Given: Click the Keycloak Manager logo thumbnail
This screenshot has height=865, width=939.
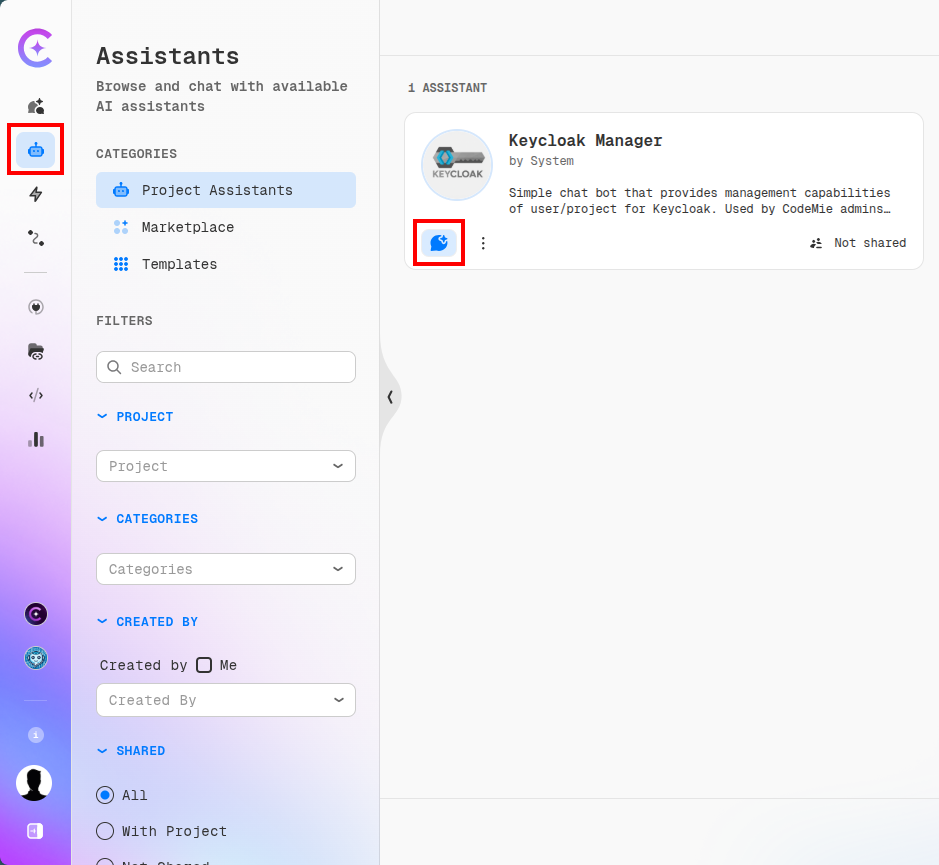Looking at the screenshot, I should tap(457, 165).
